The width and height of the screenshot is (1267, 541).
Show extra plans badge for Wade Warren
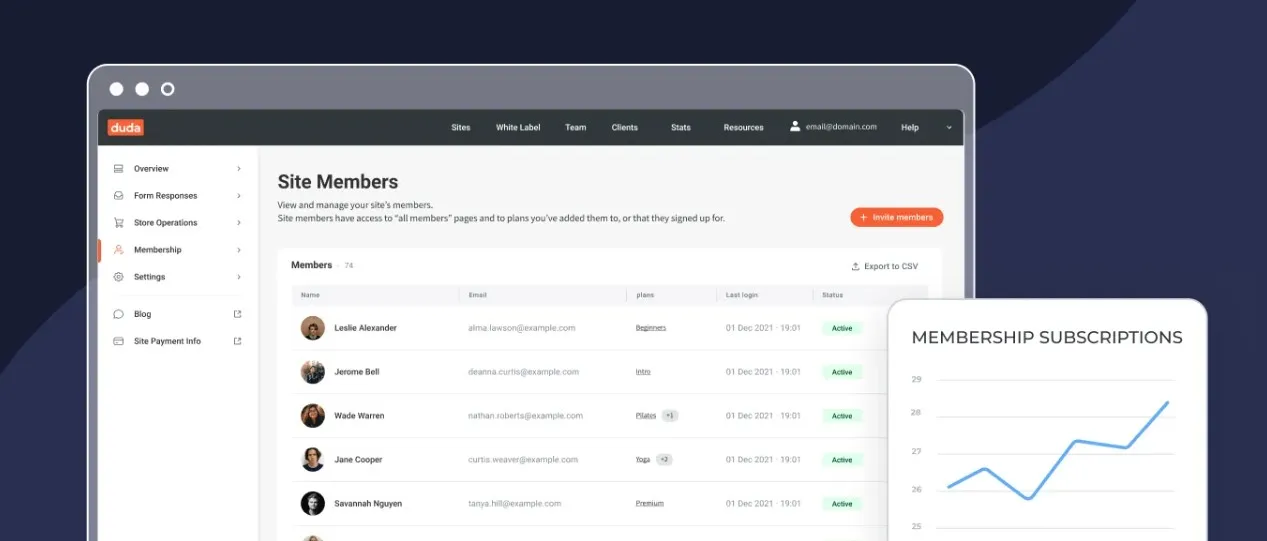tap(670, 416)
